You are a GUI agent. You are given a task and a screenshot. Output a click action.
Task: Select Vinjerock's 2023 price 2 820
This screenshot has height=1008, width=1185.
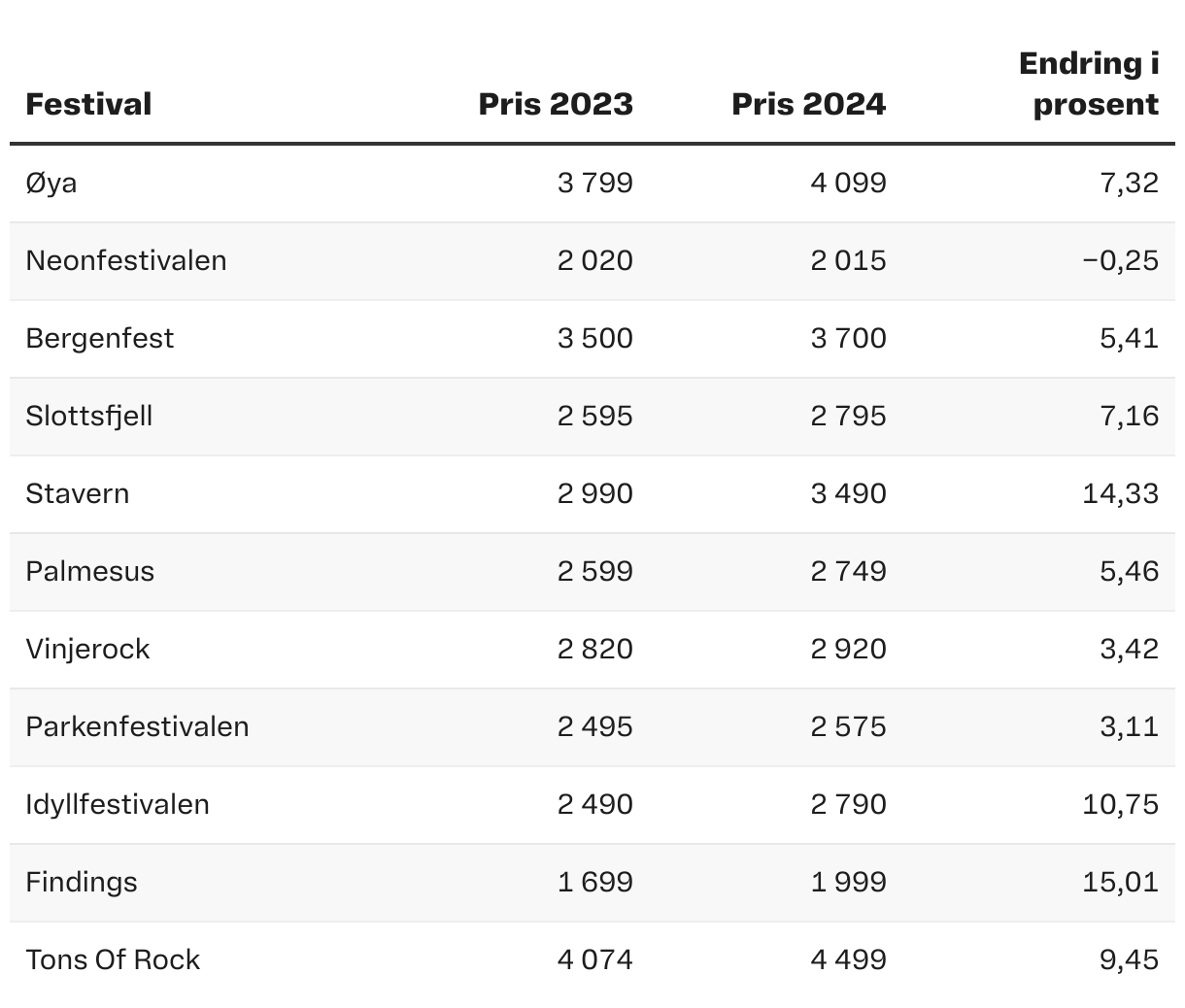(x=594, y=649)
